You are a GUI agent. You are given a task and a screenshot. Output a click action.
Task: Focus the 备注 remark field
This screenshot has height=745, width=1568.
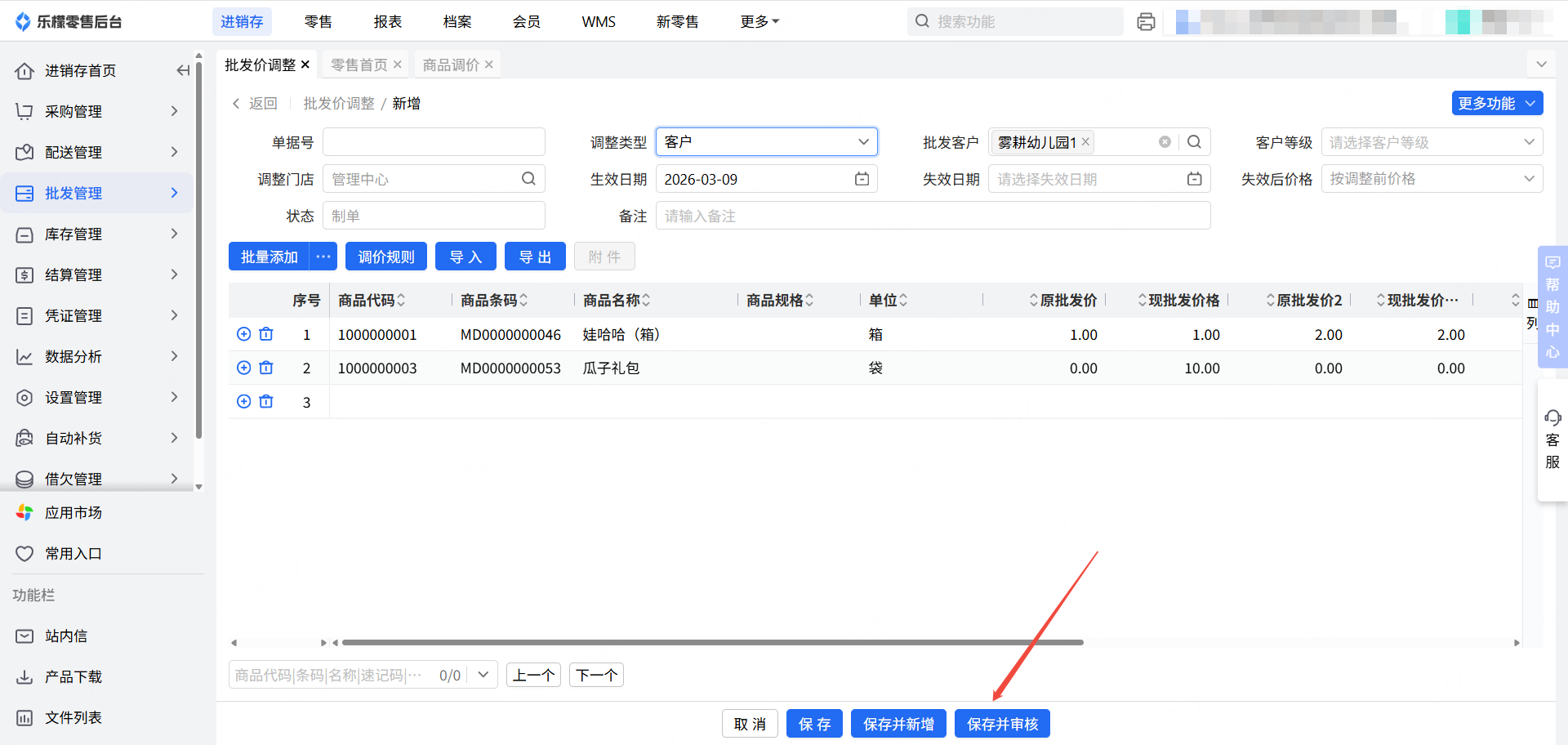click(x=933, y=216)
